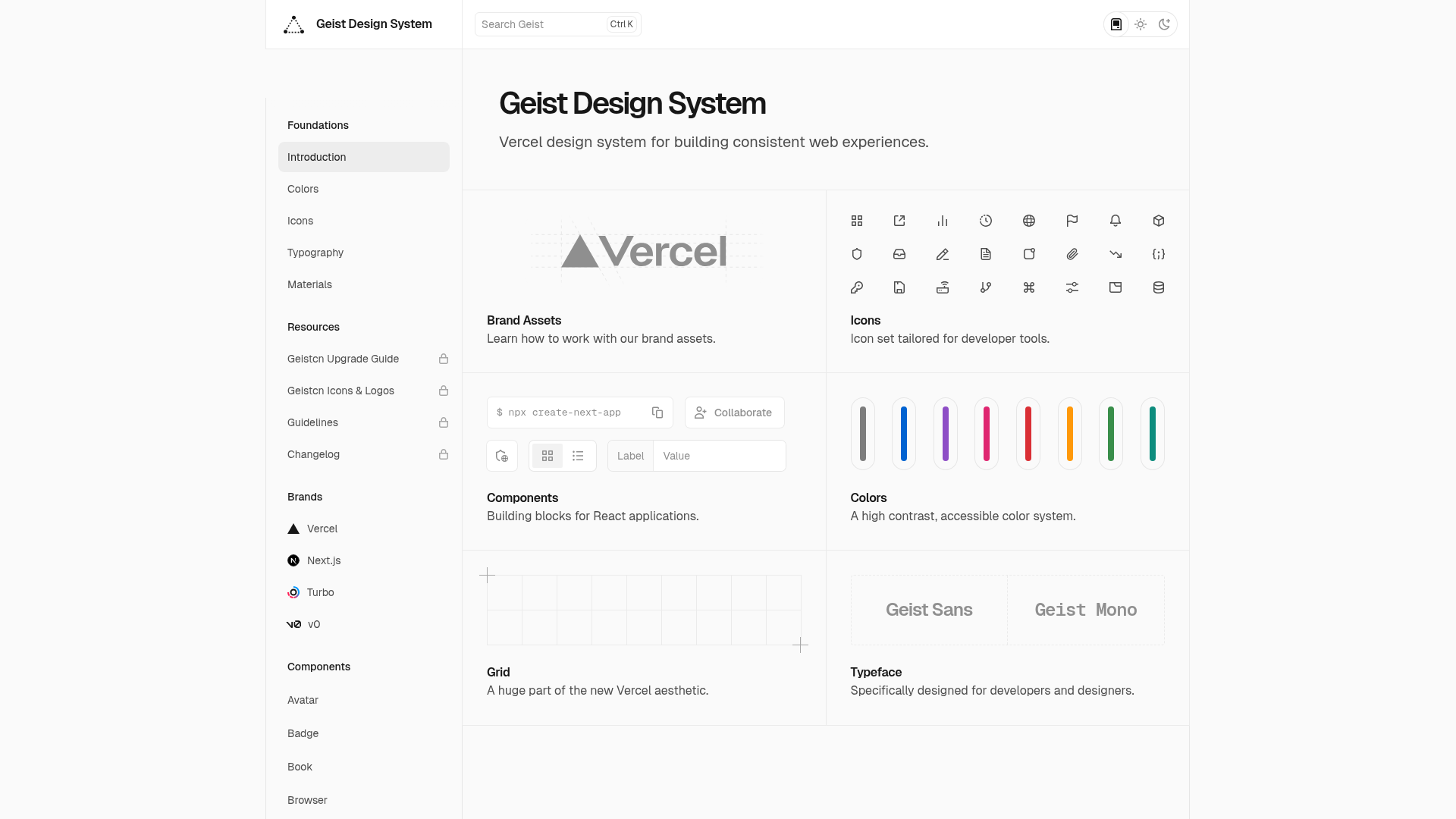Open the Colors page in sidebar
This screenshot has width=1456, height=819.
pyautogui.click(x=364, y=189)
